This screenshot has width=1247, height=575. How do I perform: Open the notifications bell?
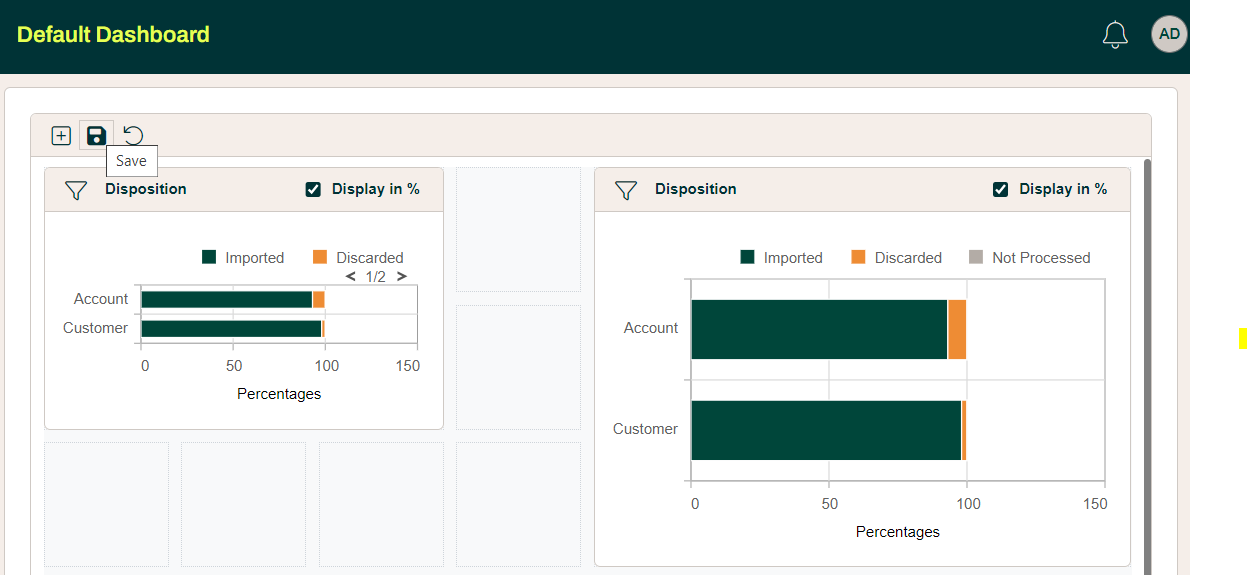click(1115, 35)
